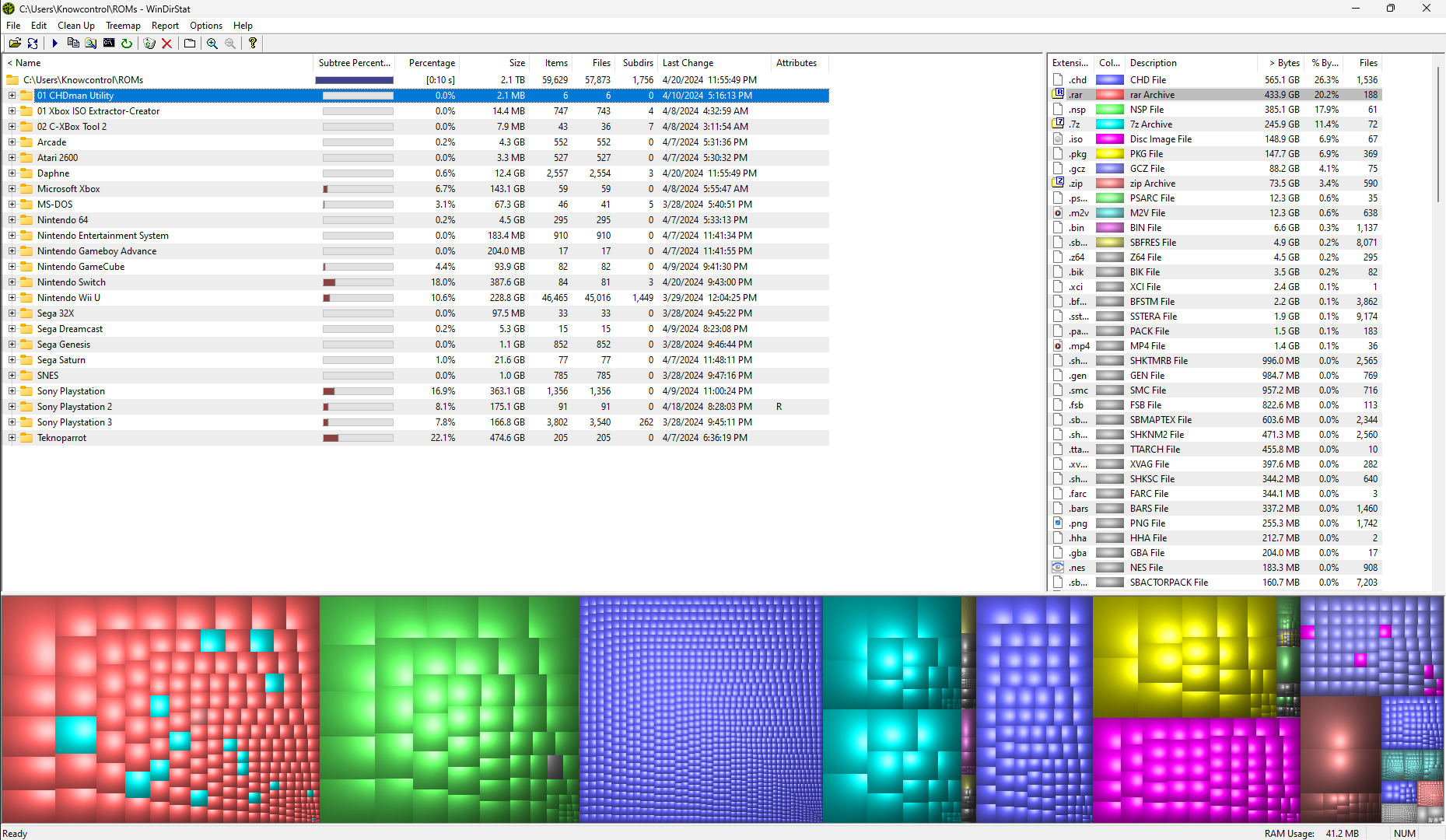Click the .m2v video file type icon
The height and width of the screenshot is (840, 1446).
click(x=1058, y=213)
